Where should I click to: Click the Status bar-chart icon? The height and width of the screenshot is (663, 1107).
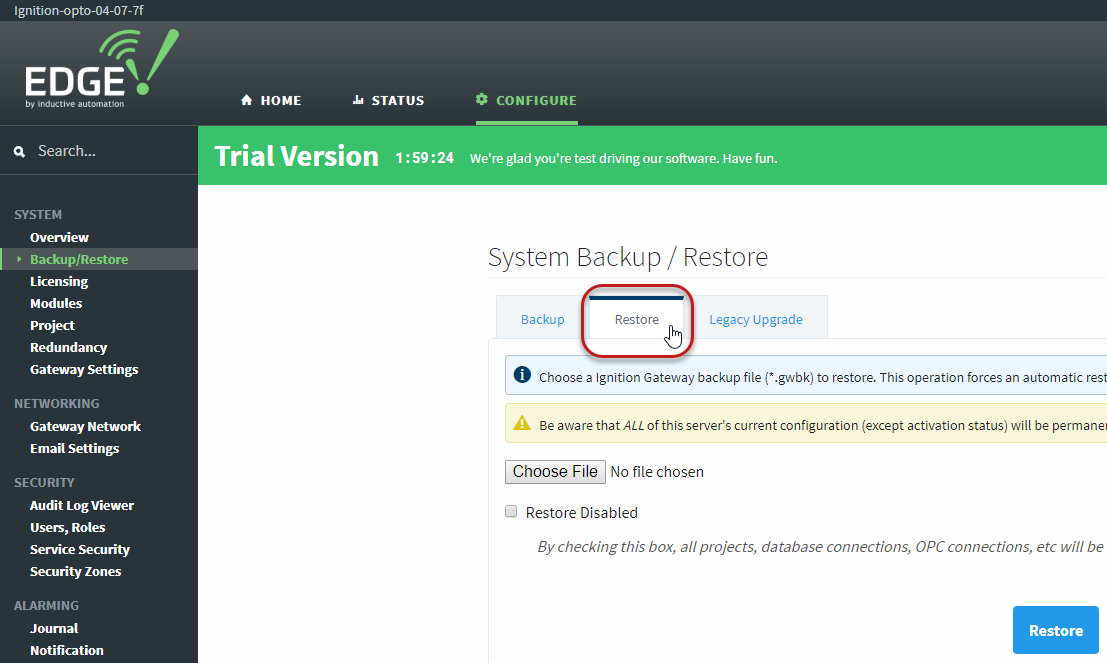tap(358, 100)
